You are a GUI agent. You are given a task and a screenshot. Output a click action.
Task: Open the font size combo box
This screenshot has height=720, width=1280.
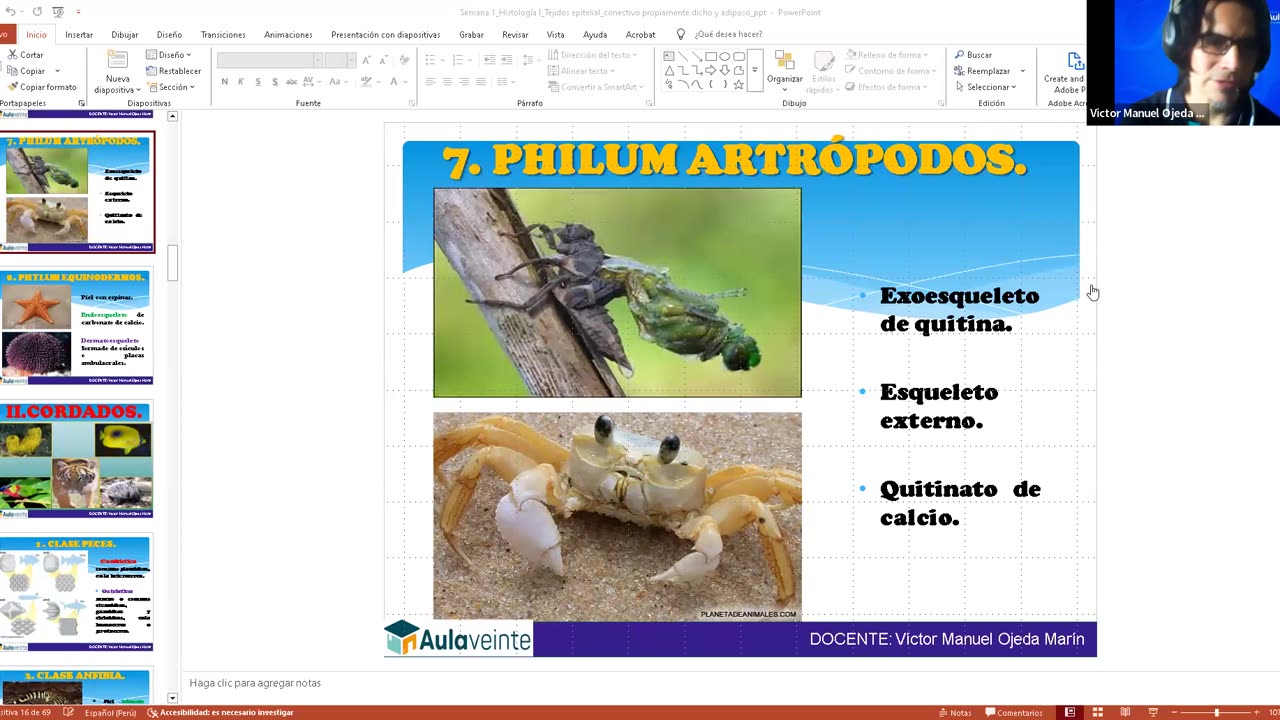point(339,60)
